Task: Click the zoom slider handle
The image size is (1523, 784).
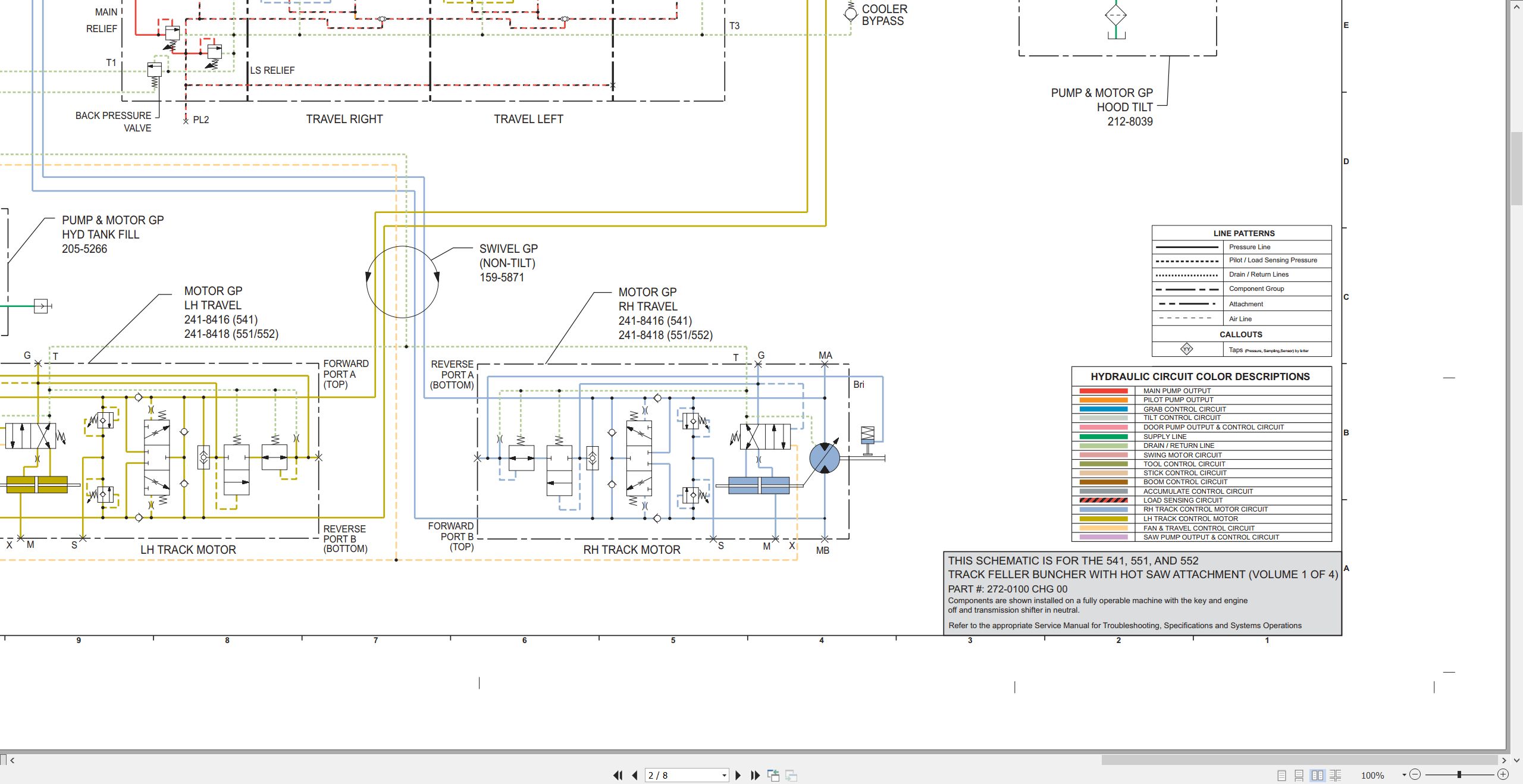Action: point(1459,774)
